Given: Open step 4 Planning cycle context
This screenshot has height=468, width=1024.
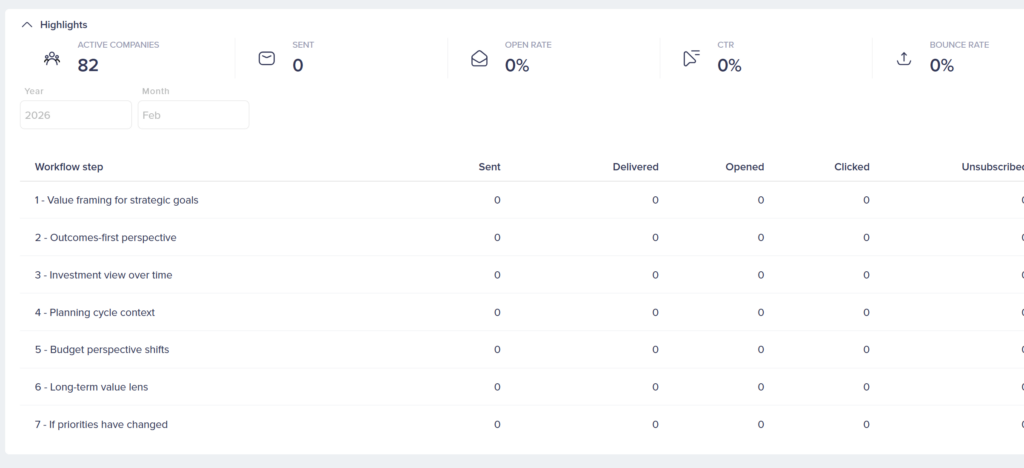Looking at the screenshot, I should 95,313.
